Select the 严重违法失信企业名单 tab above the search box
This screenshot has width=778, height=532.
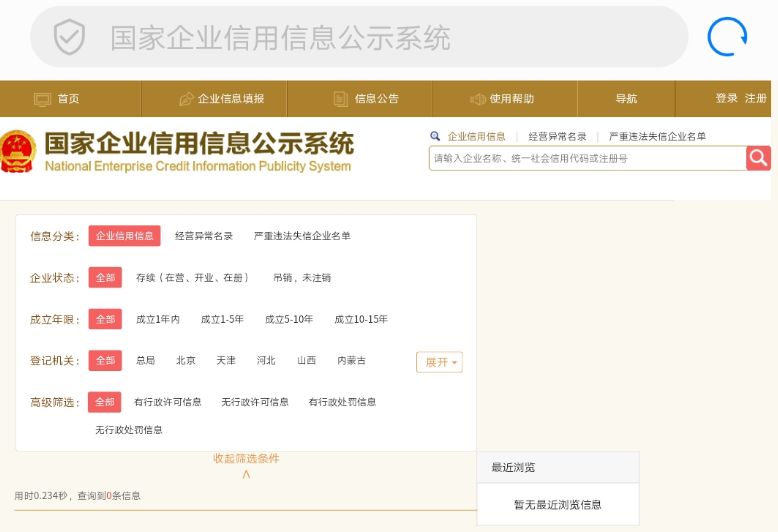tap(657, 136)
